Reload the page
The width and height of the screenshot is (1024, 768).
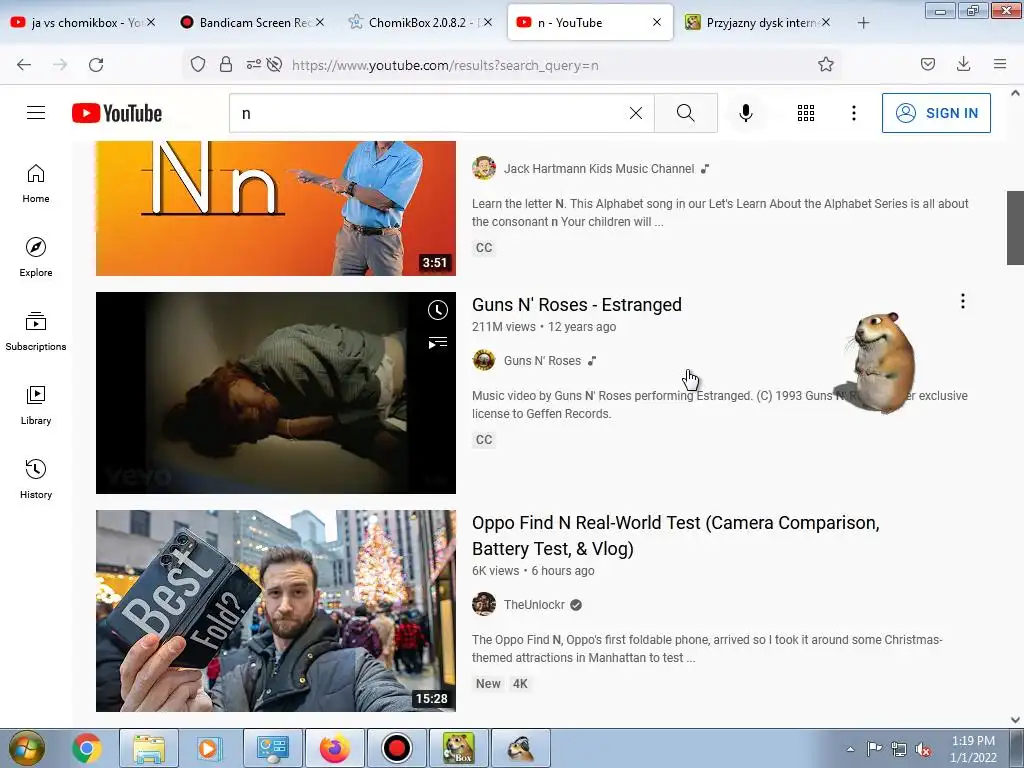pos(96,65)
